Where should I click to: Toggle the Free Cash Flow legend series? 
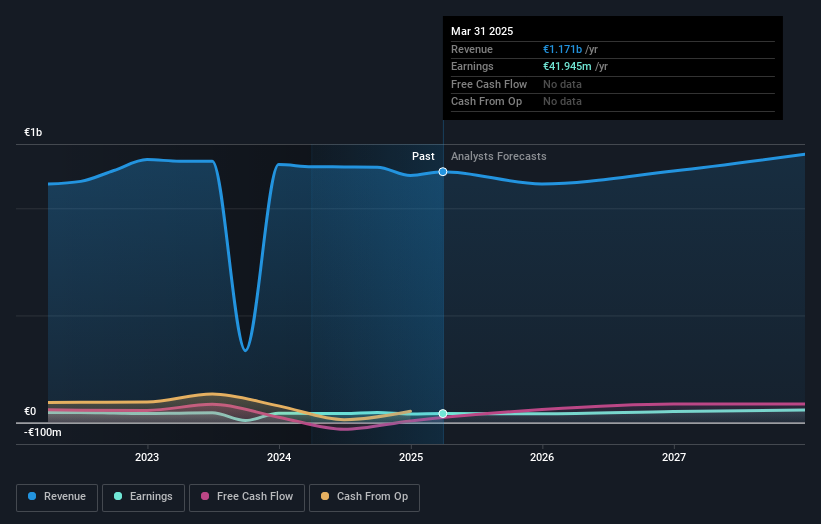coord(247,497)
